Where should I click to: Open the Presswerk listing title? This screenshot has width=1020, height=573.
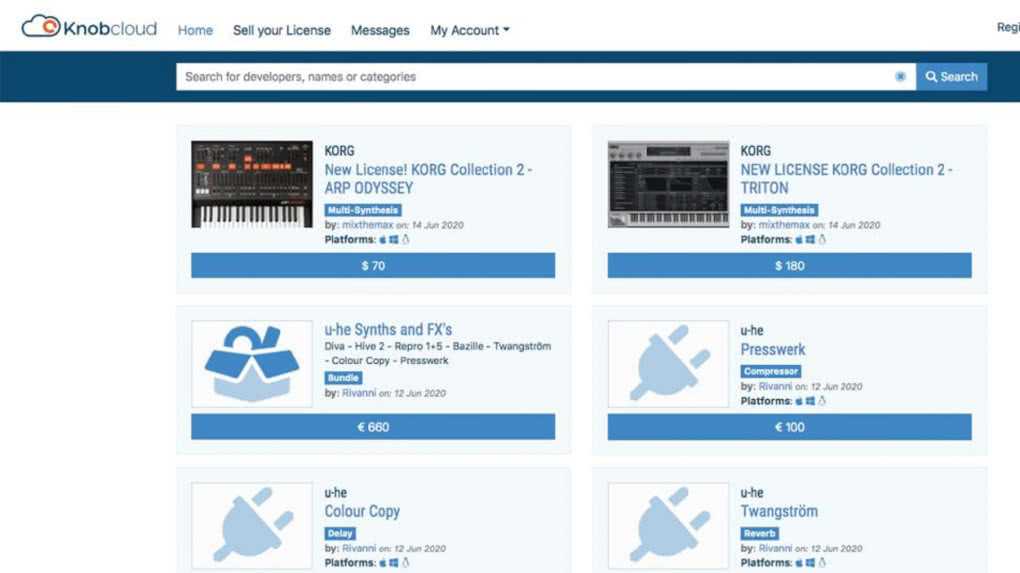coord(773,349)
